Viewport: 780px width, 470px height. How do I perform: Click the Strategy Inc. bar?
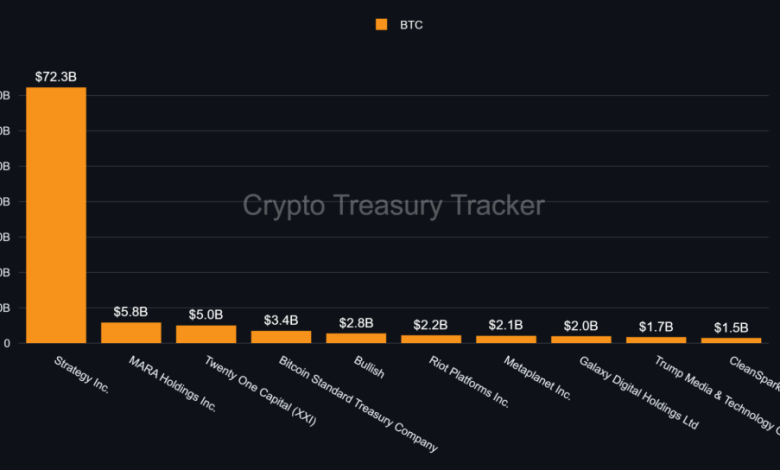coord(56,215)
